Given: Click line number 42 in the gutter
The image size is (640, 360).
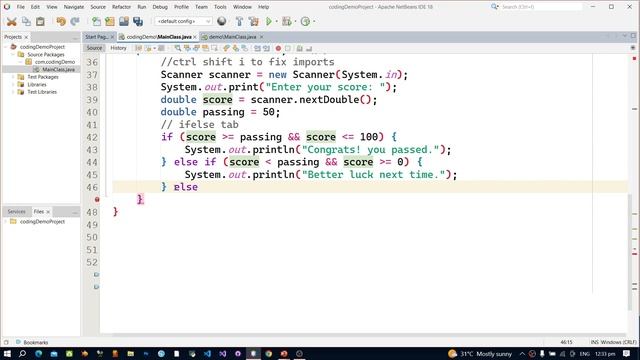Looking at the screenshot, I should pyautogui.click(x=92, y=138).
